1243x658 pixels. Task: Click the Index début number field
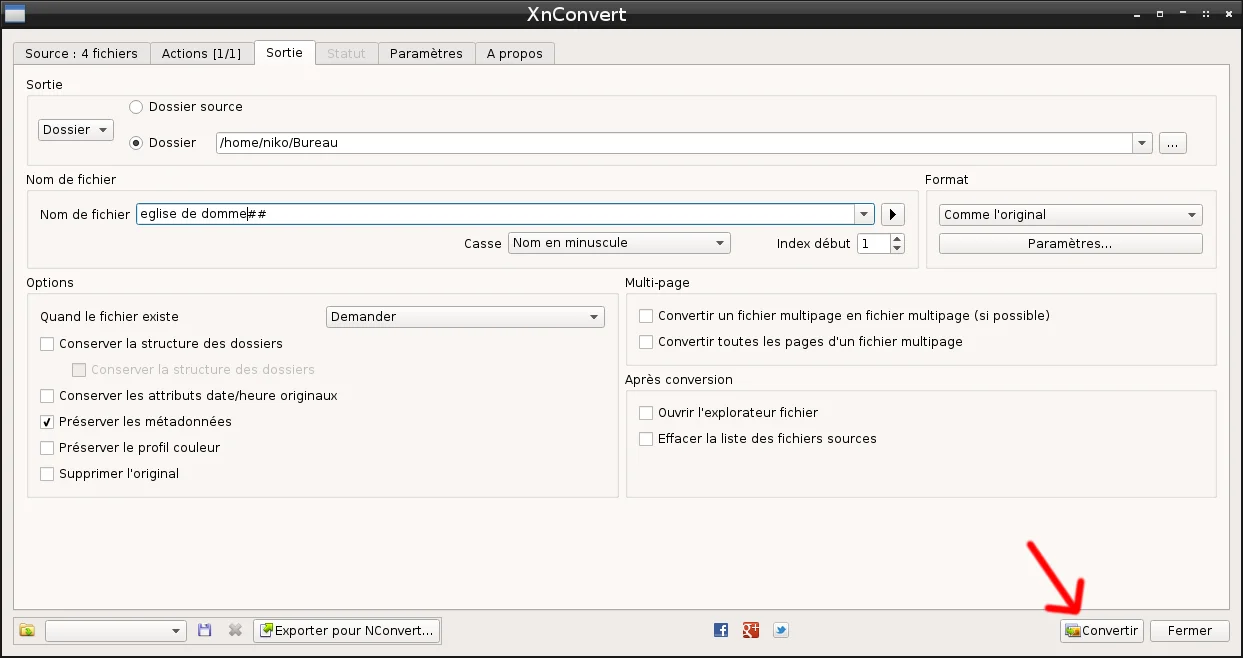coord(873,243)
